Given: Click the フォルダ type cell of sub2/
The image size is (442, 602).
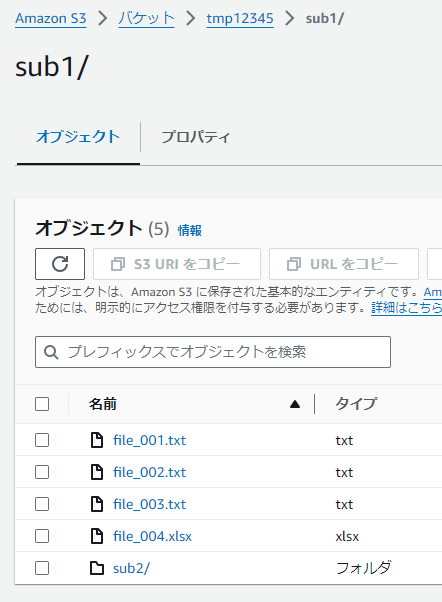Looking at the screenshot, I should (x=363, y=568).
